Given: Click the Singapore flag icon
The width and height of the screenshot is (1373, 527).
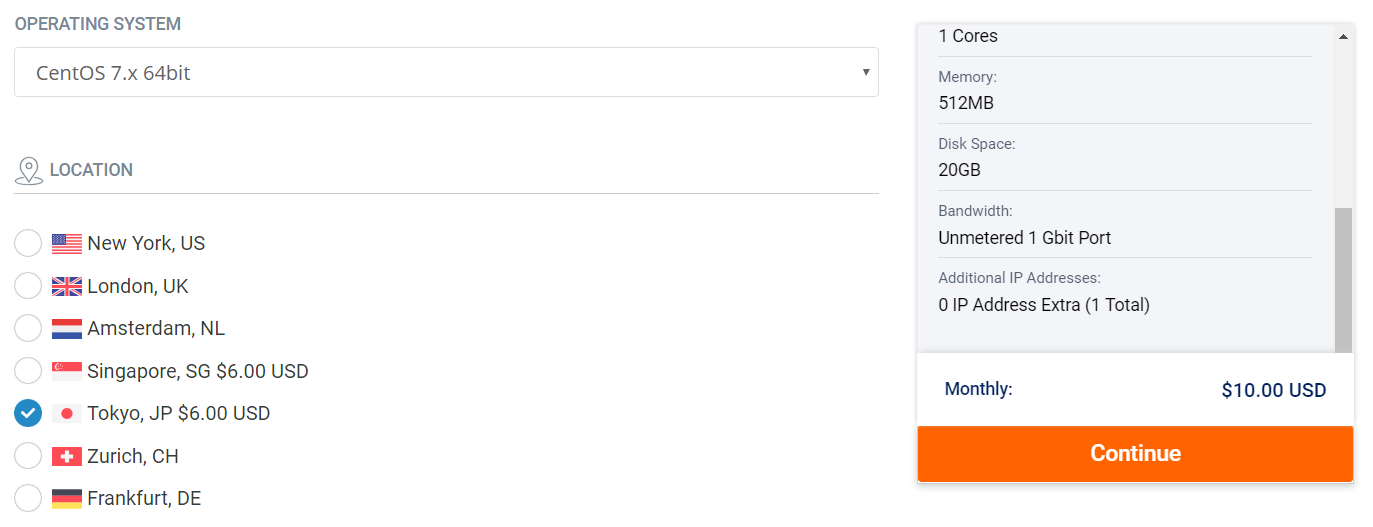Looking at the screenshot, I should [67, 371].
